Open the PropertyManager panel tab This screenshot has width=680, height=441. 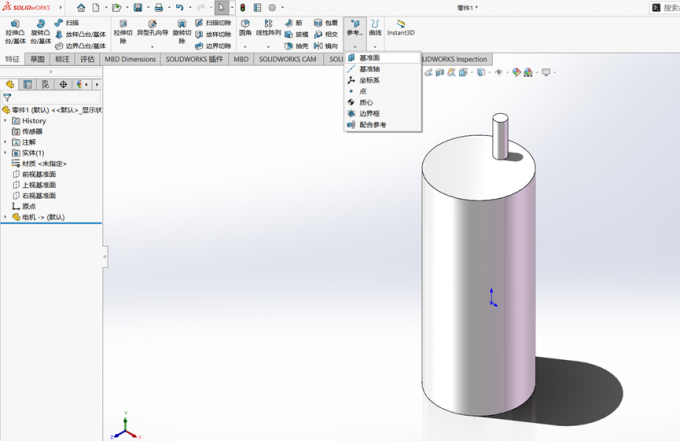coord(28,85)
